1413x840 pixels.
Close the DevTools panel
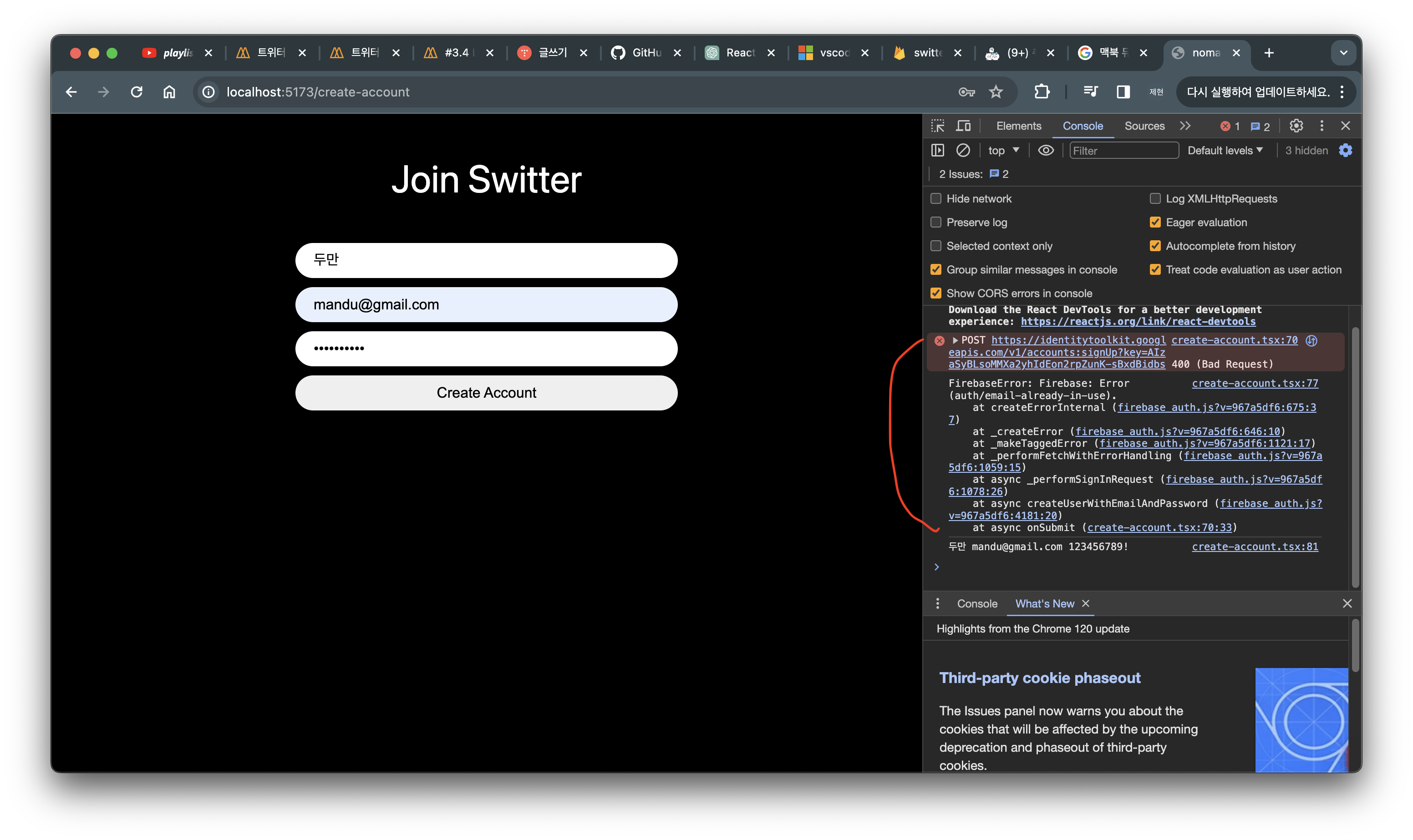click(1346, 126)
